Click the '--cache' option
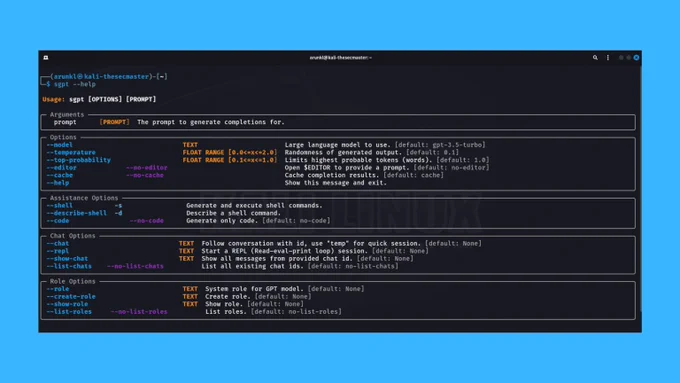 coord(59,175)
